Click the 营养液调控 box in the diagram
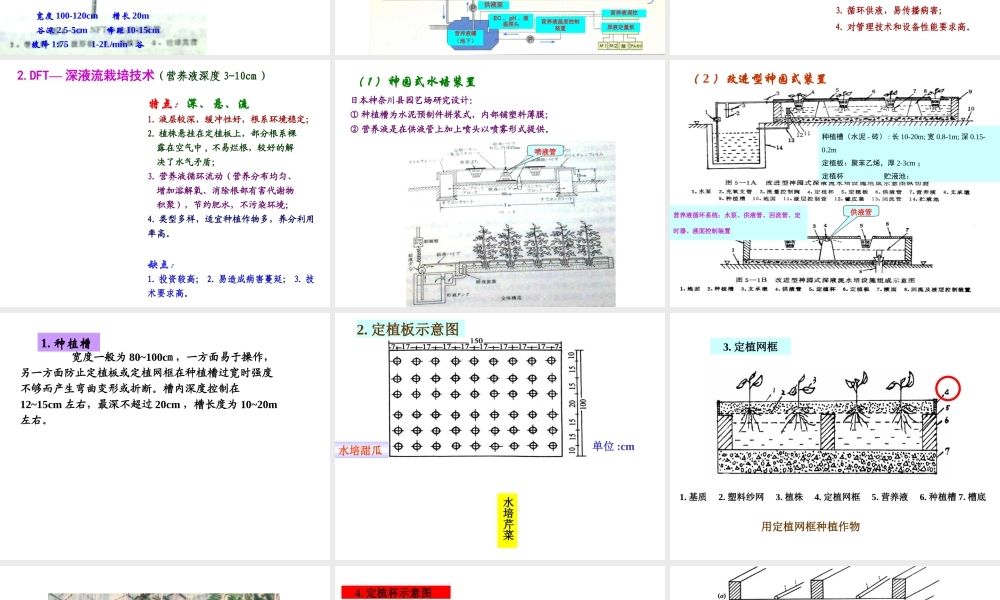Image resolution: width=1000 pixels, height=600 pixels. coord(624,11)
